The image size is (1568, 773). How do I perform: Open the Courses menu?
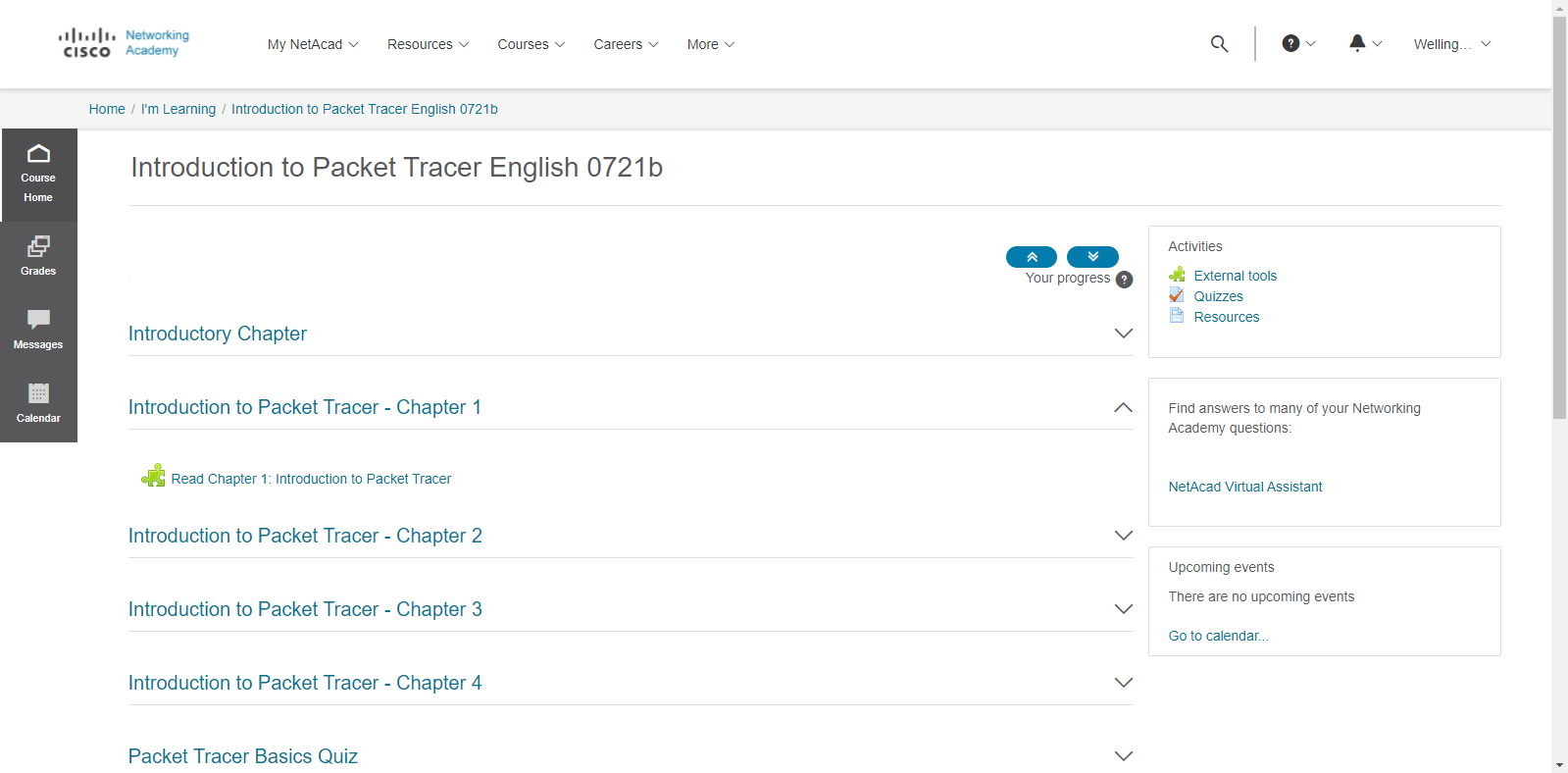coord(531,44)
